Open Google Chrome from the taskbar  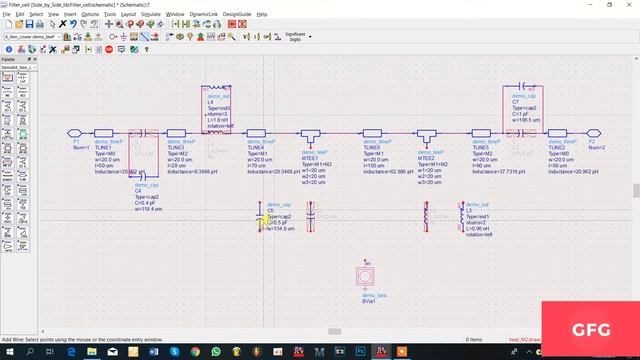[x=195, y=351]
